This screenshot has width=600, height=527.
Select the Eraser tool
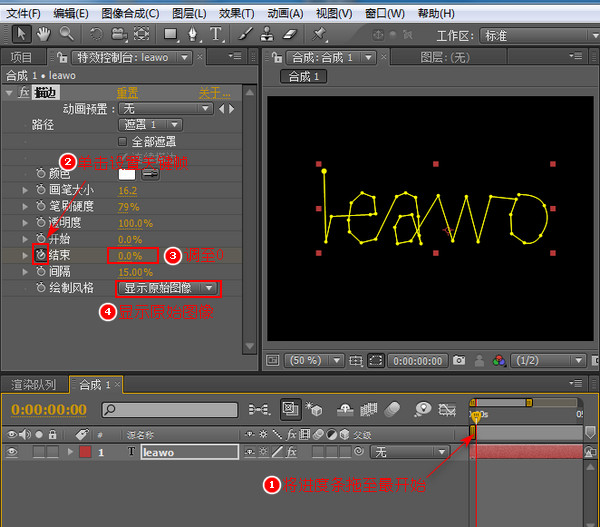[290, 34]
